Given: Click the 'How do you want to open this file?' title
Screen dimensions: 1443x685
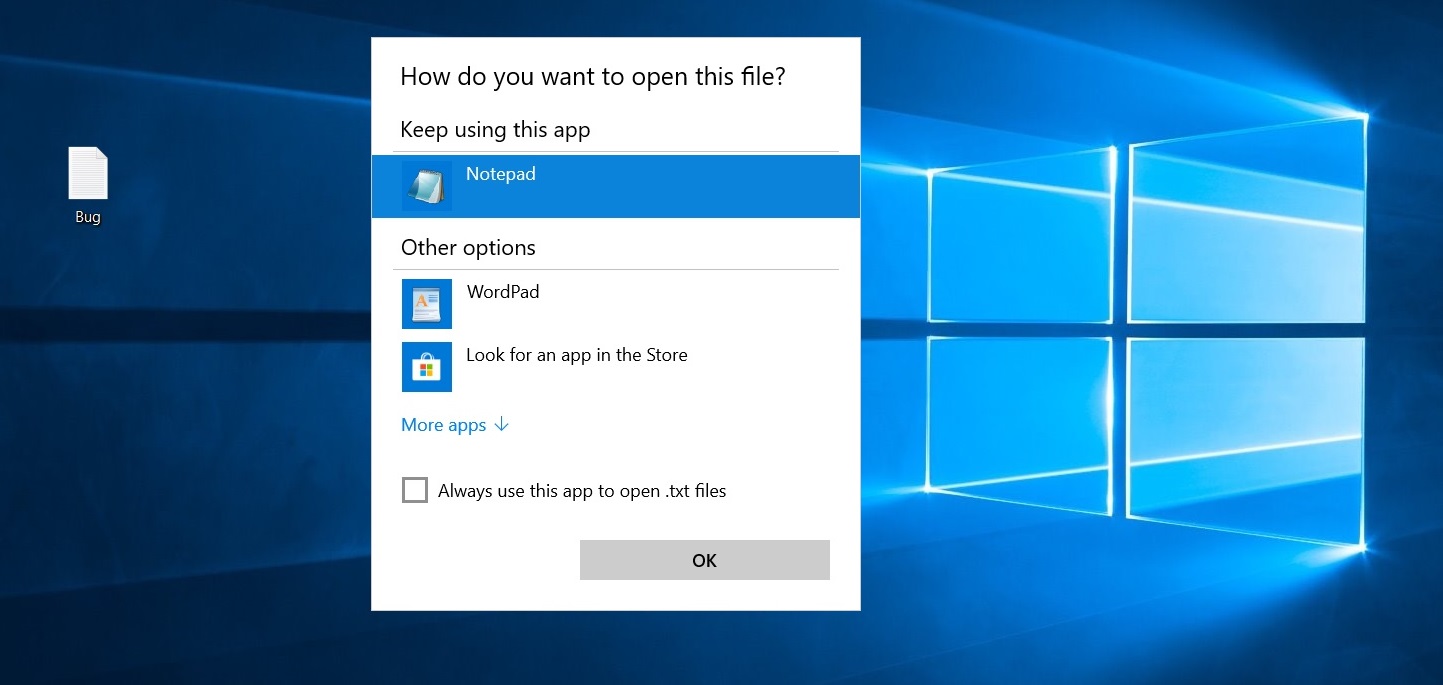Looking at the screenshot, I should [593, 77].
